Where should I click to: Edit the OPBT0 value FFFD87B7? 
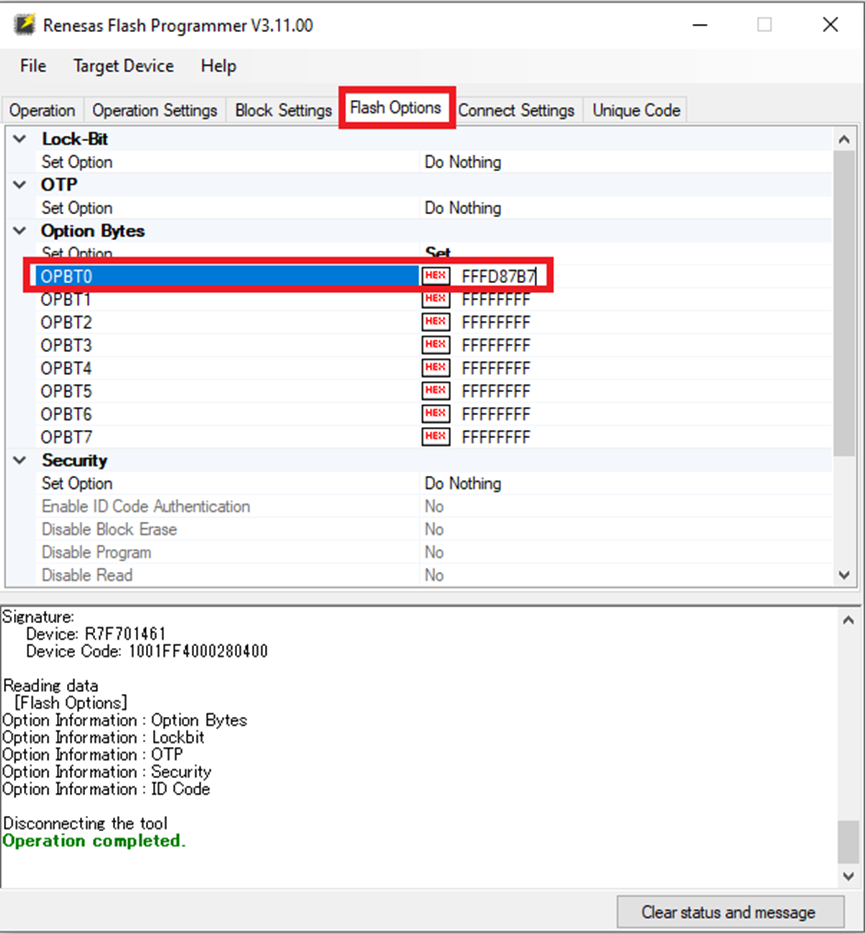(x=499, y=276)
